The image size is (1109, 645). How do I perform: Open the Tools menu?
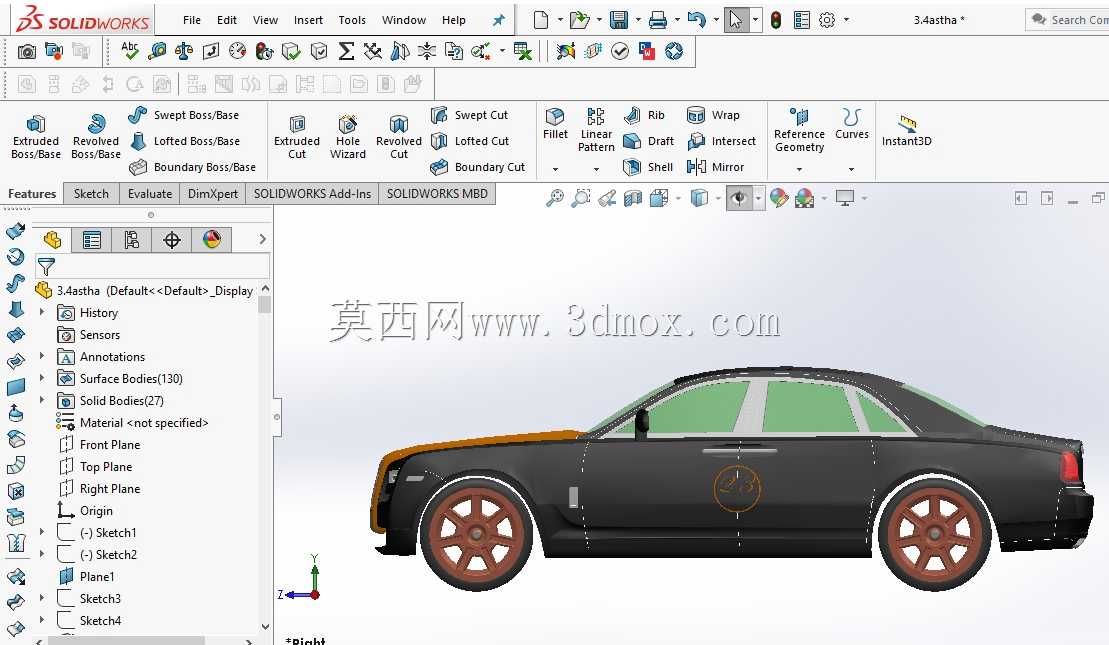coord(352,20)
